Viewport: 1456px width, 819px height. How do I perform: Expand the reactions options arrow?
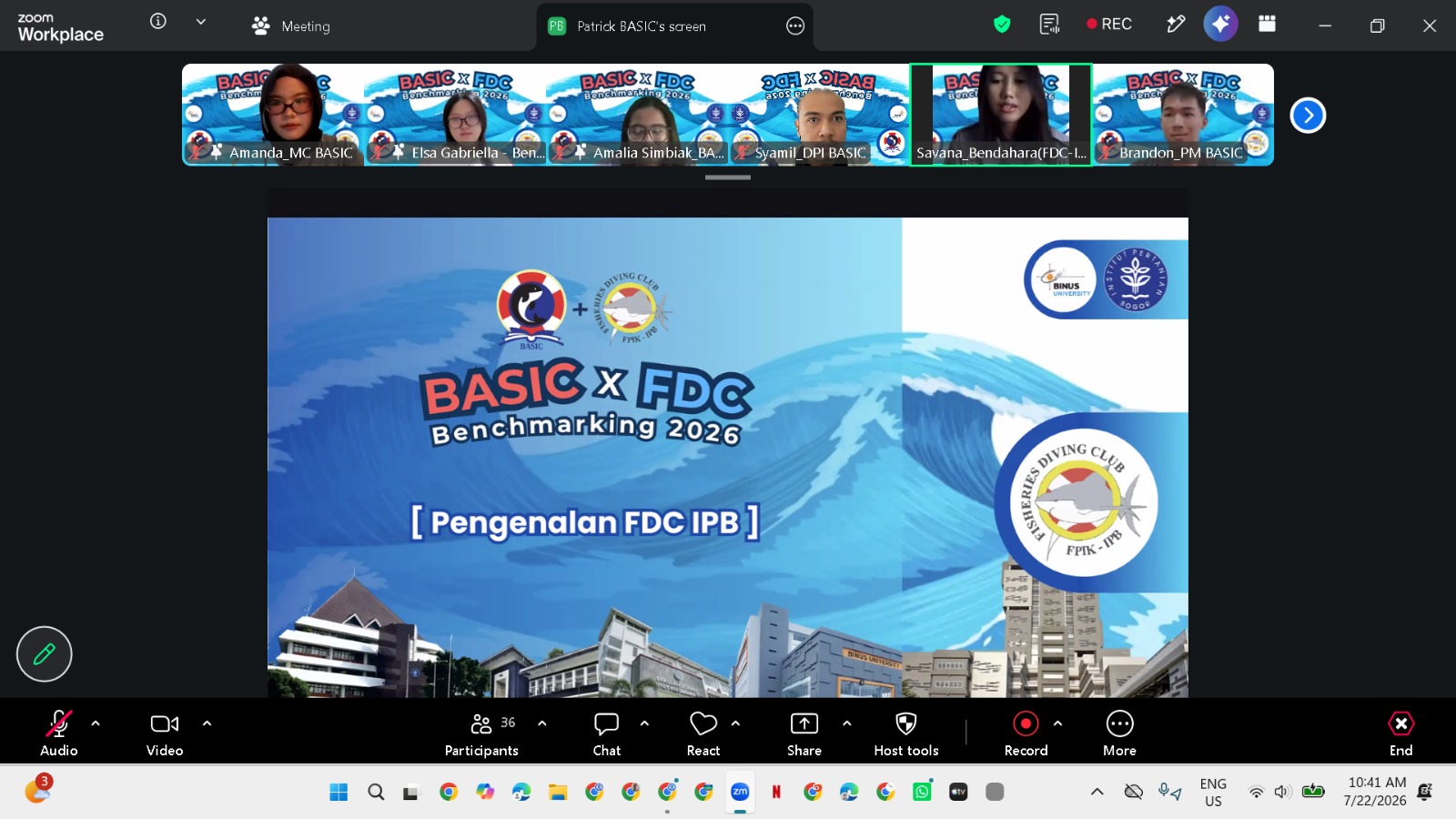735,723
